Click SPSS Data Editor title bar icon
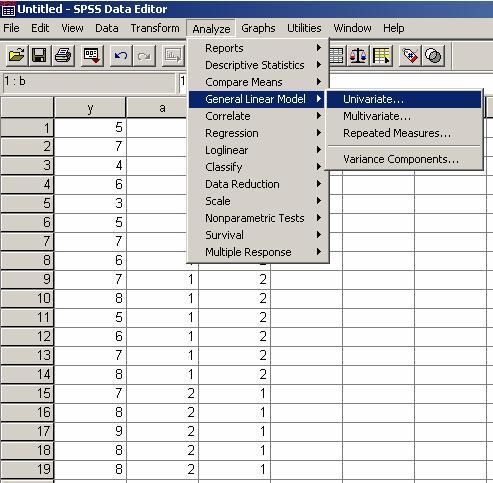The height and width of the screenshot is (483, 493). pyautogui.click(x=8, y=10)
